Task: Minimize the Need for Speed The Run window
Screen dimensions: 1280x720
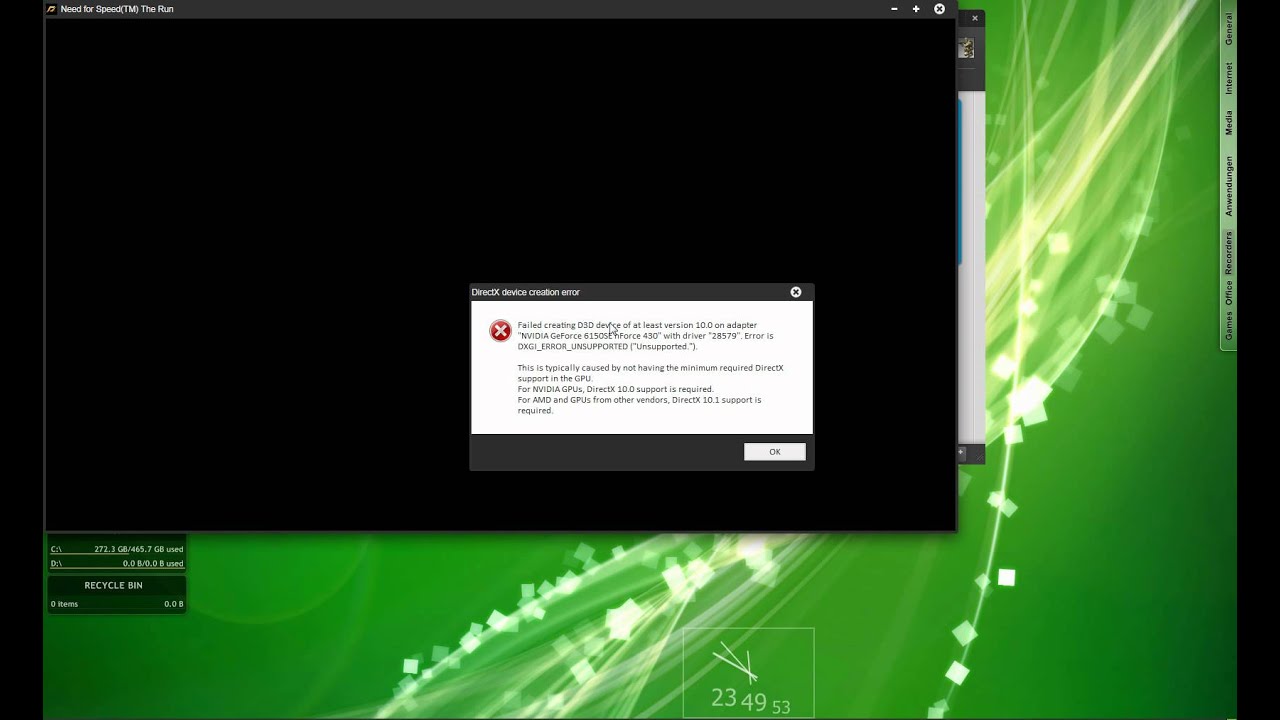Action: pyautogui.click(x=894, y=9)
